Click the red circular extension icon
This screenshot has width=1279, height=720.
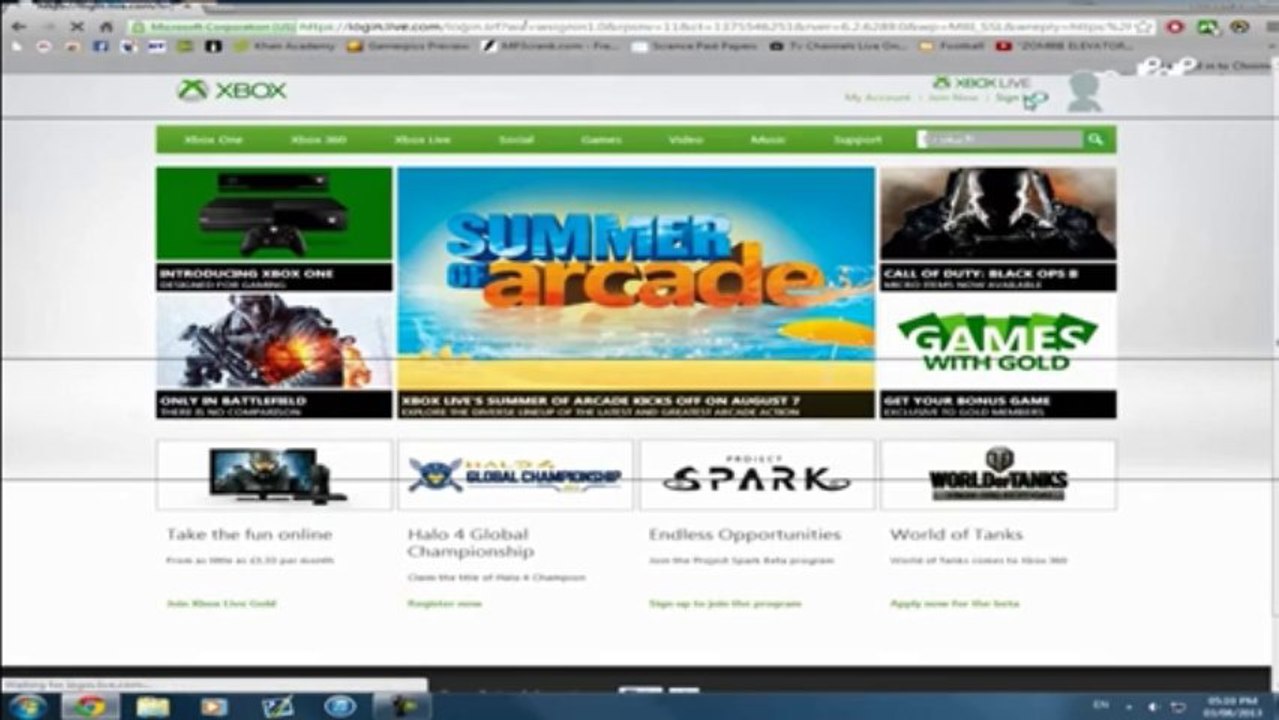pyautogui.click(x=1175, y=27)
